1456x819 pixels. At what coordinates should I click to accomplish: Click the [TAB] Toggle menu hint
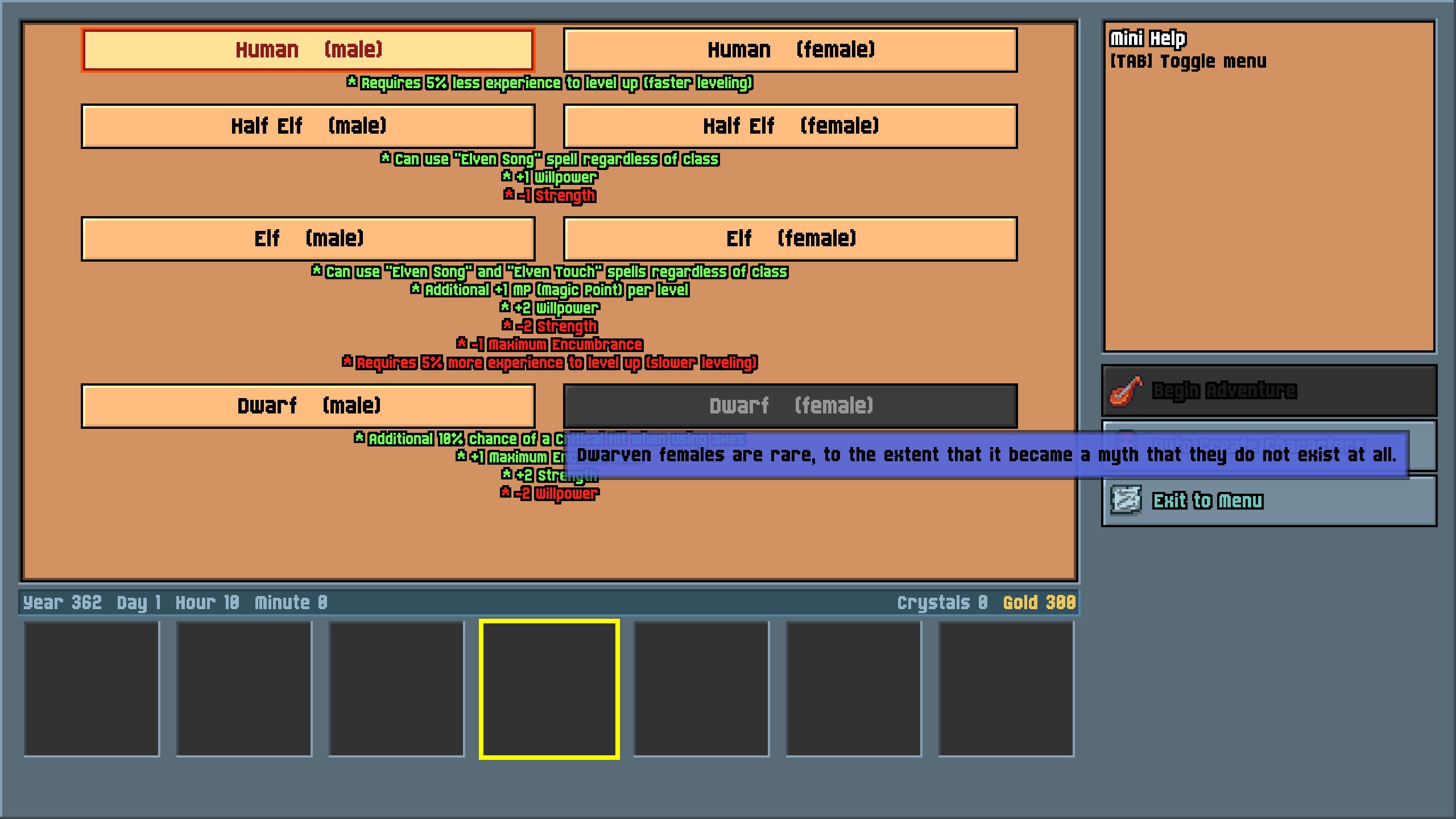(x=1188, y=61)
